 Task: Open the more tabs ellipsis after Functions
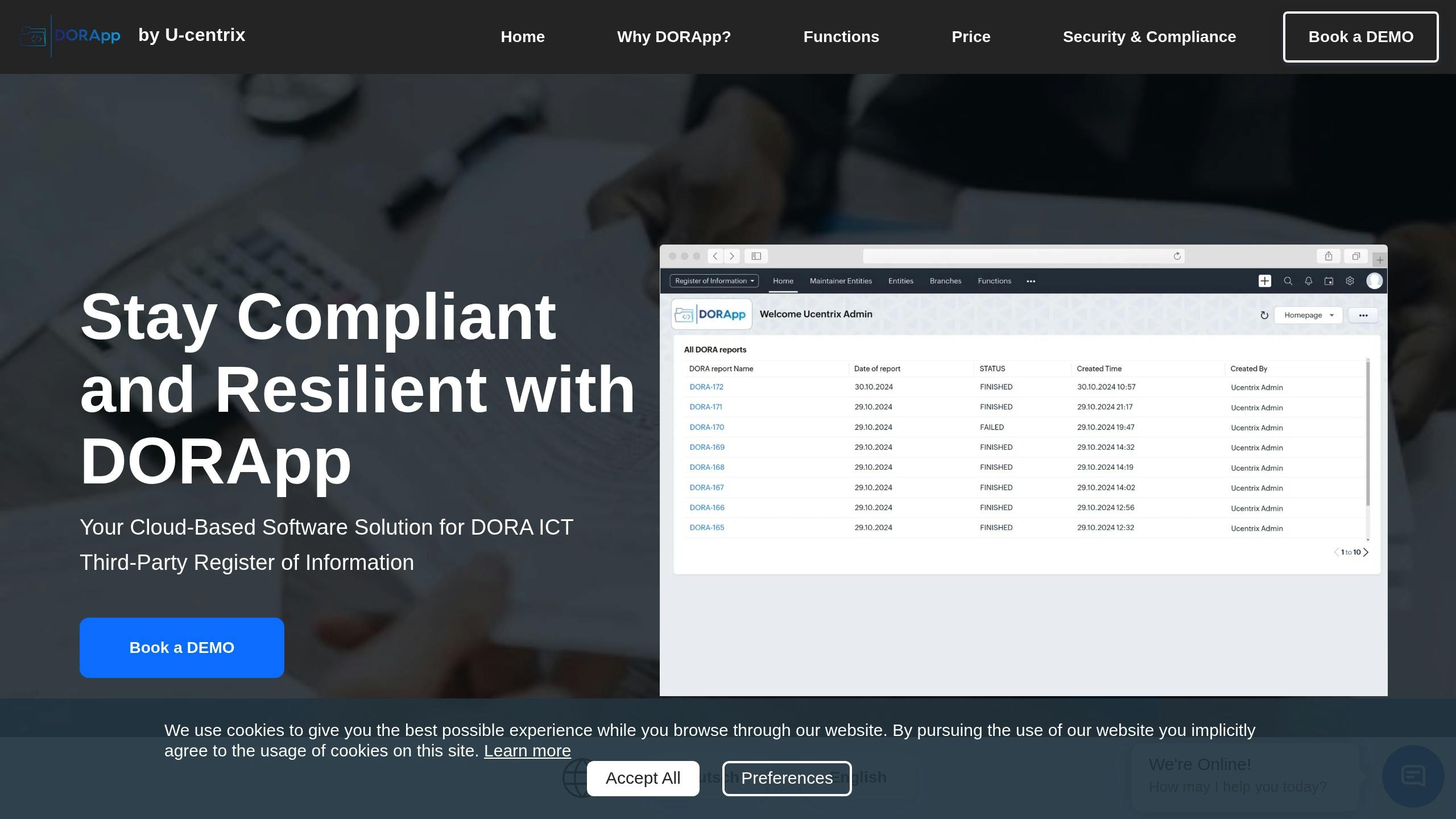coord(1031,281)
